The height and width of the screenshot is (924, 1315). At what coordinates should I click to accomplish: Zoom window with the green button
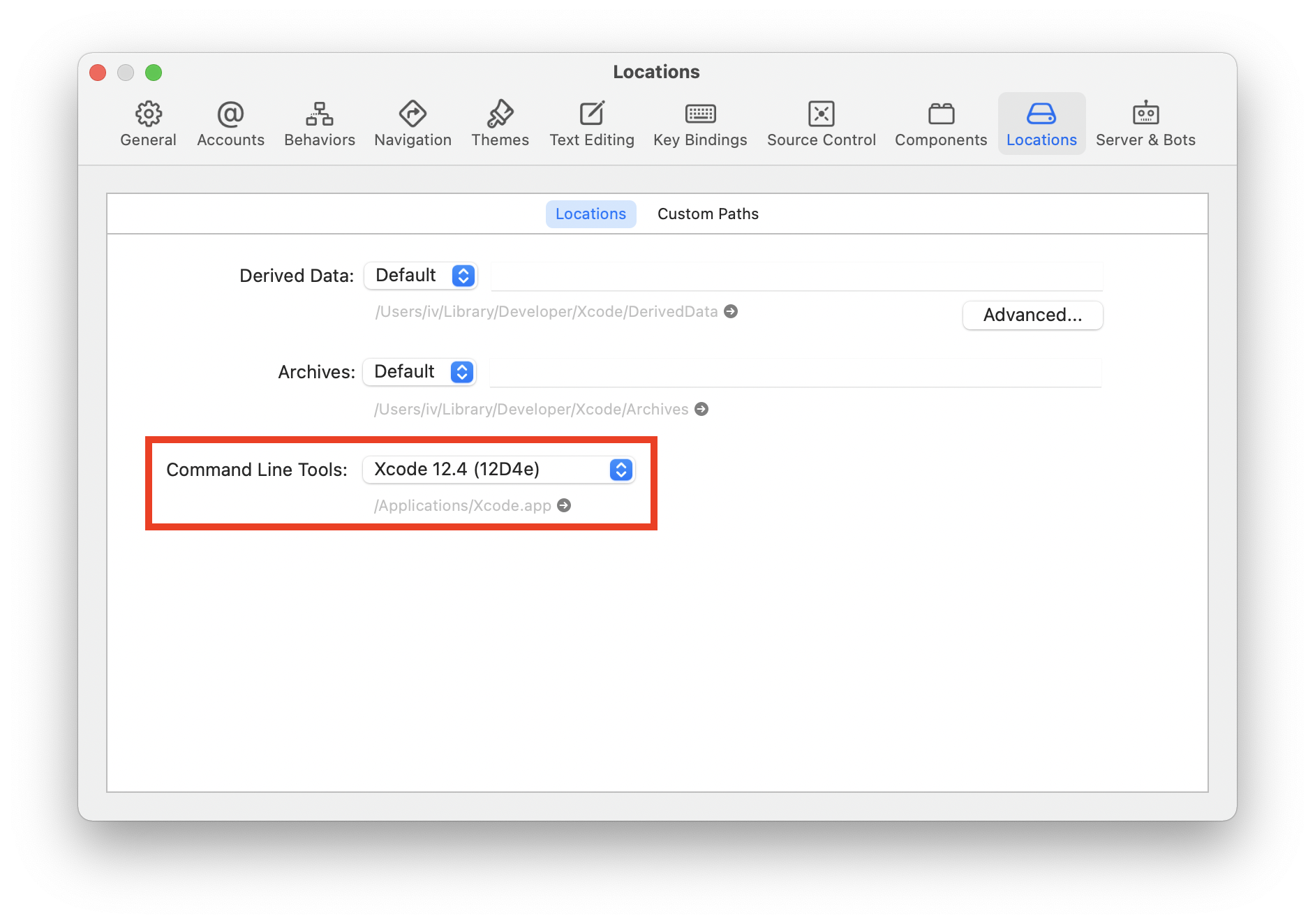click(x=154, y=73)
